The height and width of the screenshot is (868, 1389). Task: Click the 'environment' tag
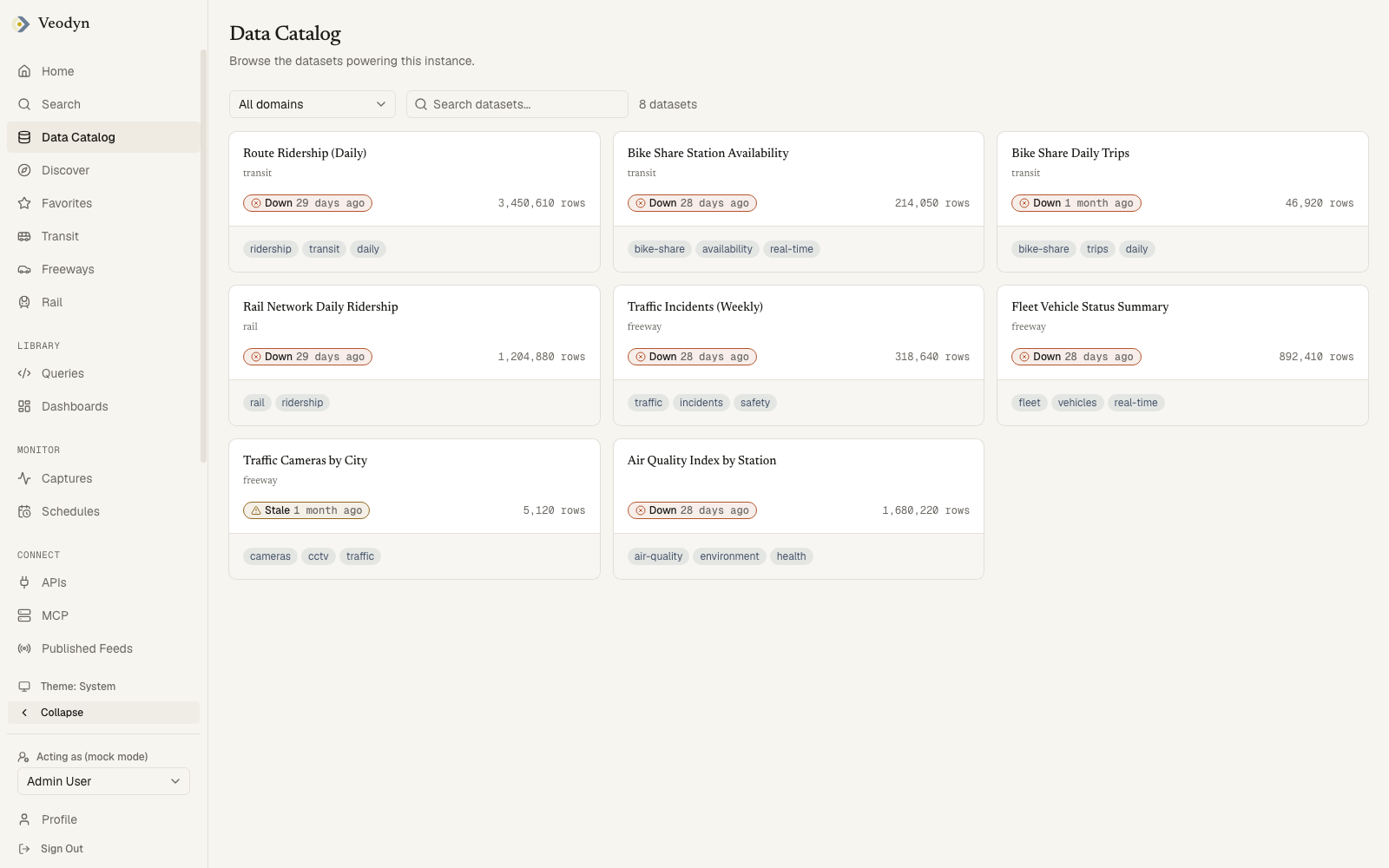729,556
